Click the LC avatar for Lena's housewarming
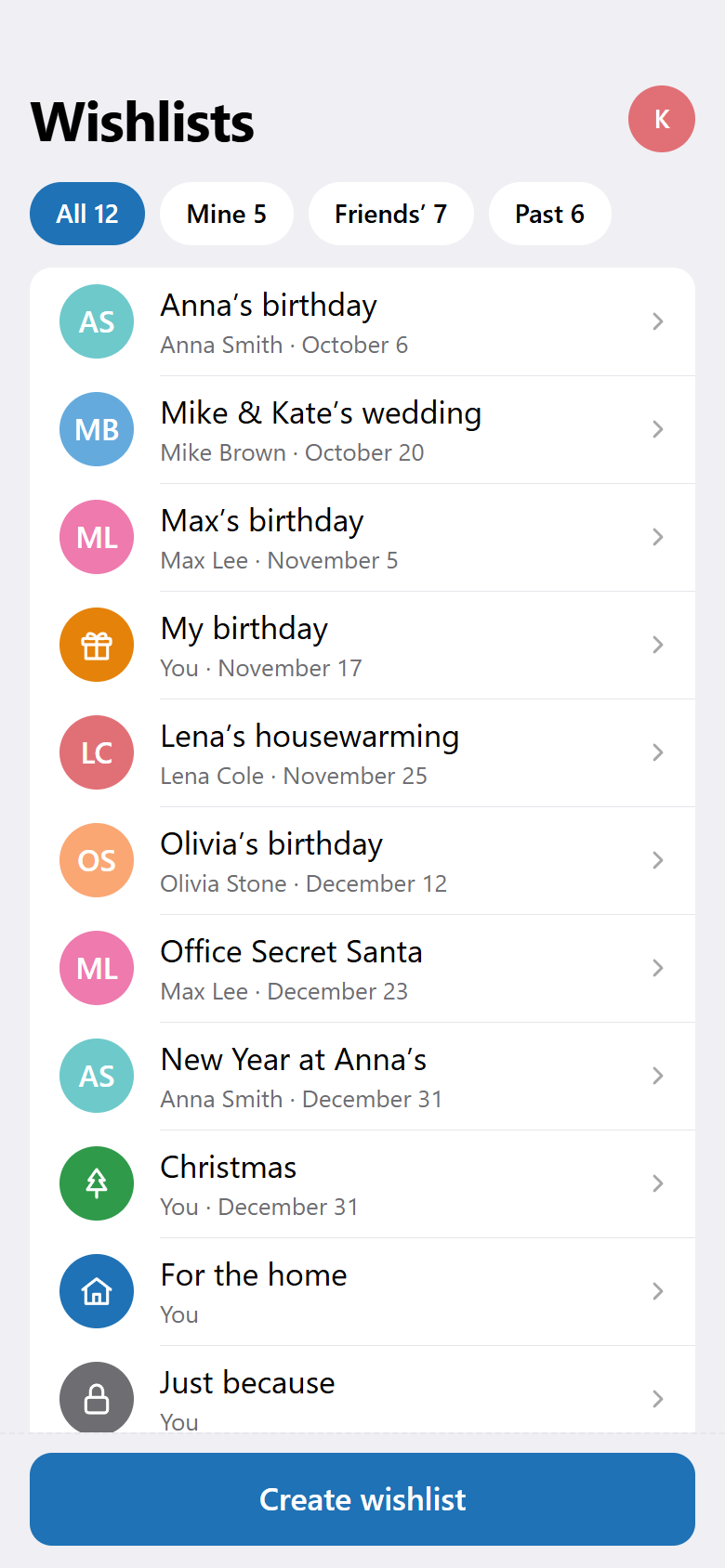This screenshot has height=1568, width=725. coord(97,752)
